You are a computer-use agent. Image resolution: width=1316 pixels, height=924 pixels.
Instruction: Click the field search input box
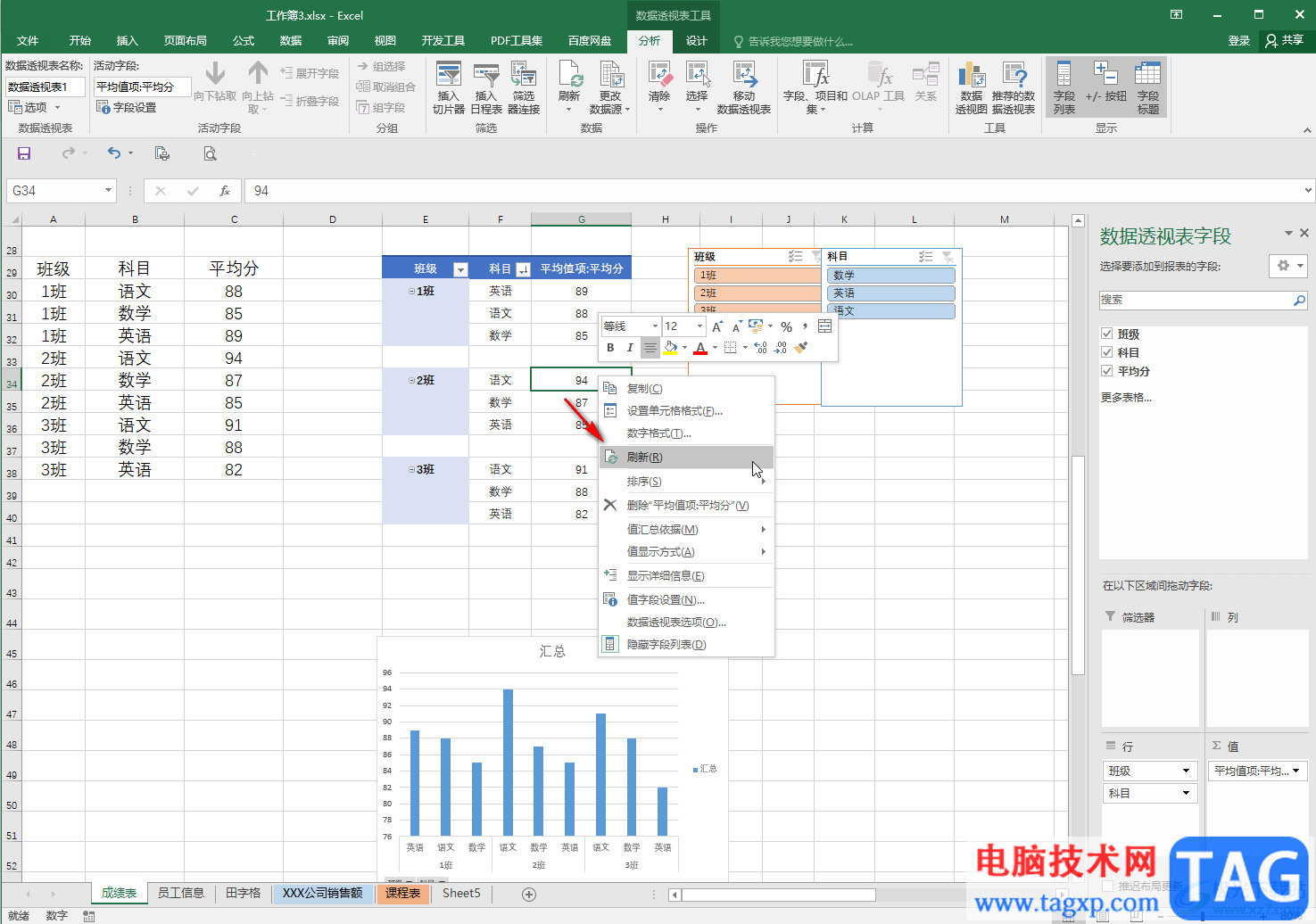click(x=1196, y=301)
